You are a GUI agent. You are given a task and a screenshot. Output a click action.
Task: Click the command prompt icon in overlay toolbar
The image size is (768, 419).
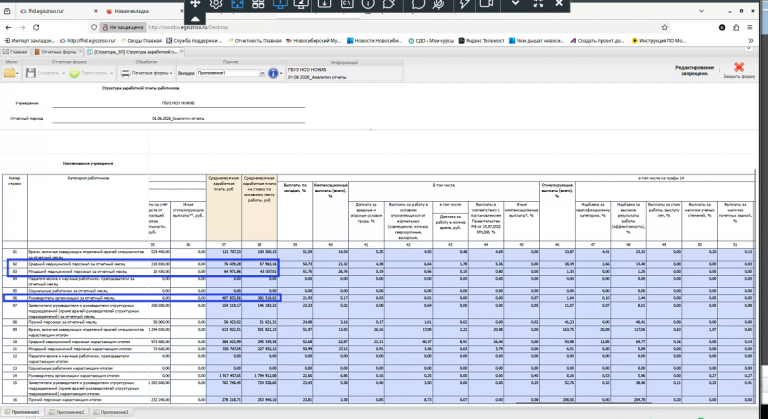coord(347,4)
